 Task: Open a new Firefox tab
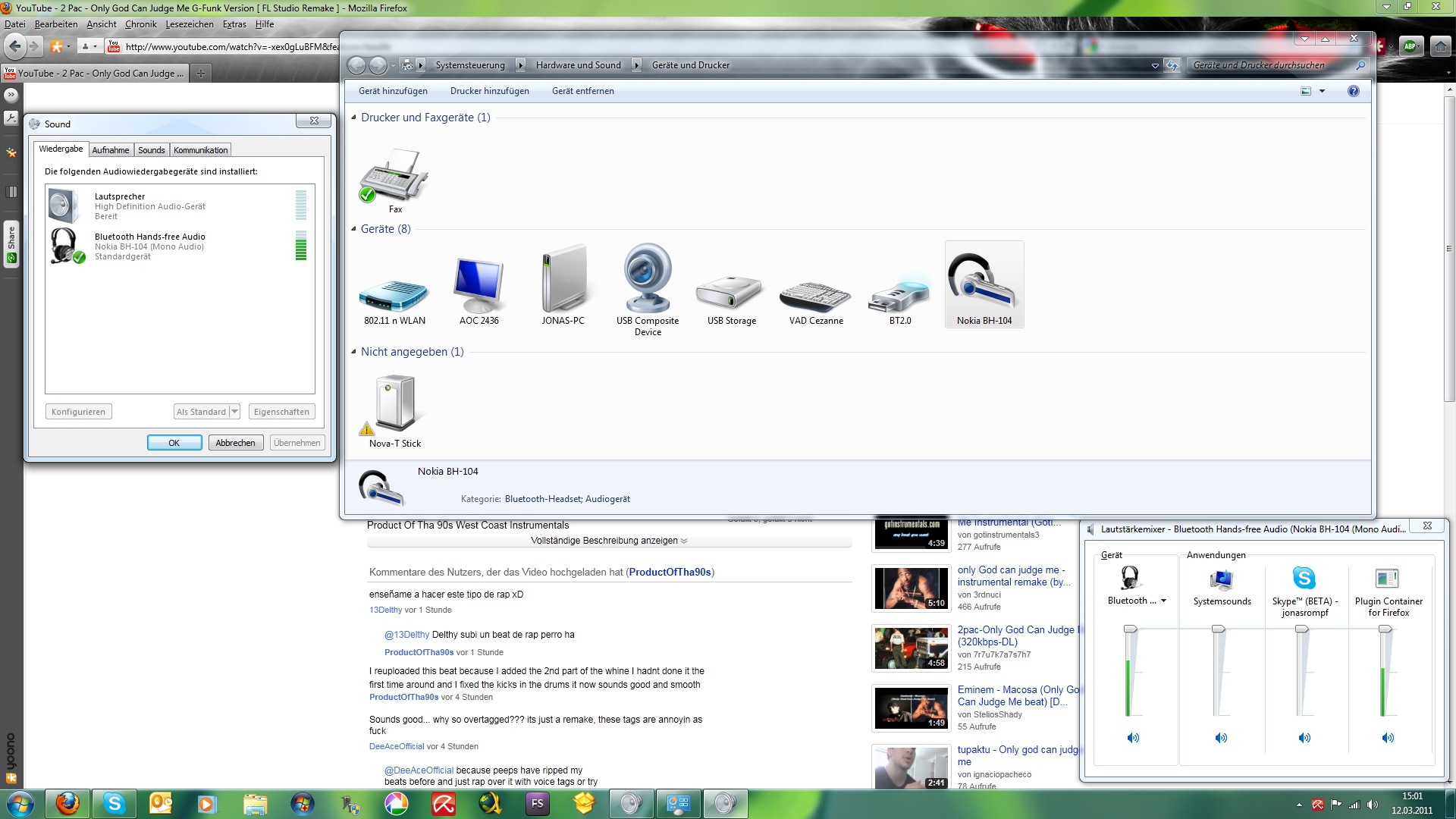(200, 74)
